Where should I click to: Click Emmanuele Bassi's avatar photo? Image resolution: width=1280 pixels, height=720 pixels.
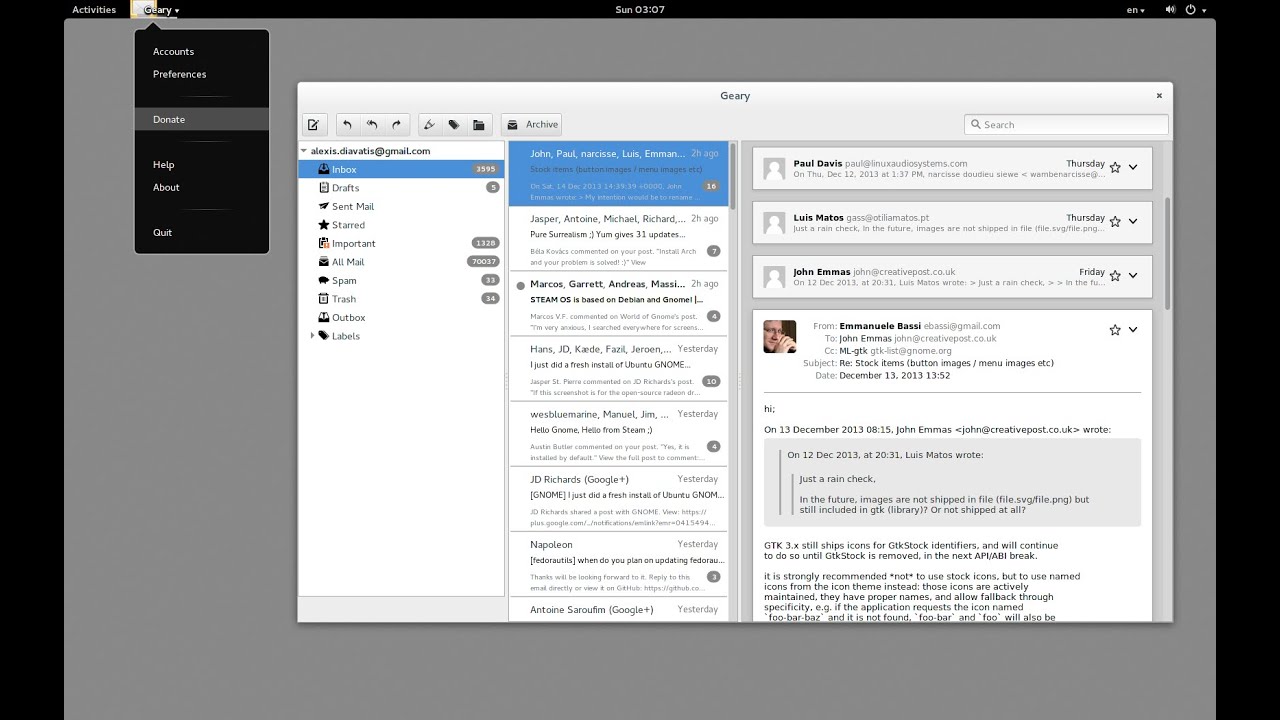coord(780,337)
